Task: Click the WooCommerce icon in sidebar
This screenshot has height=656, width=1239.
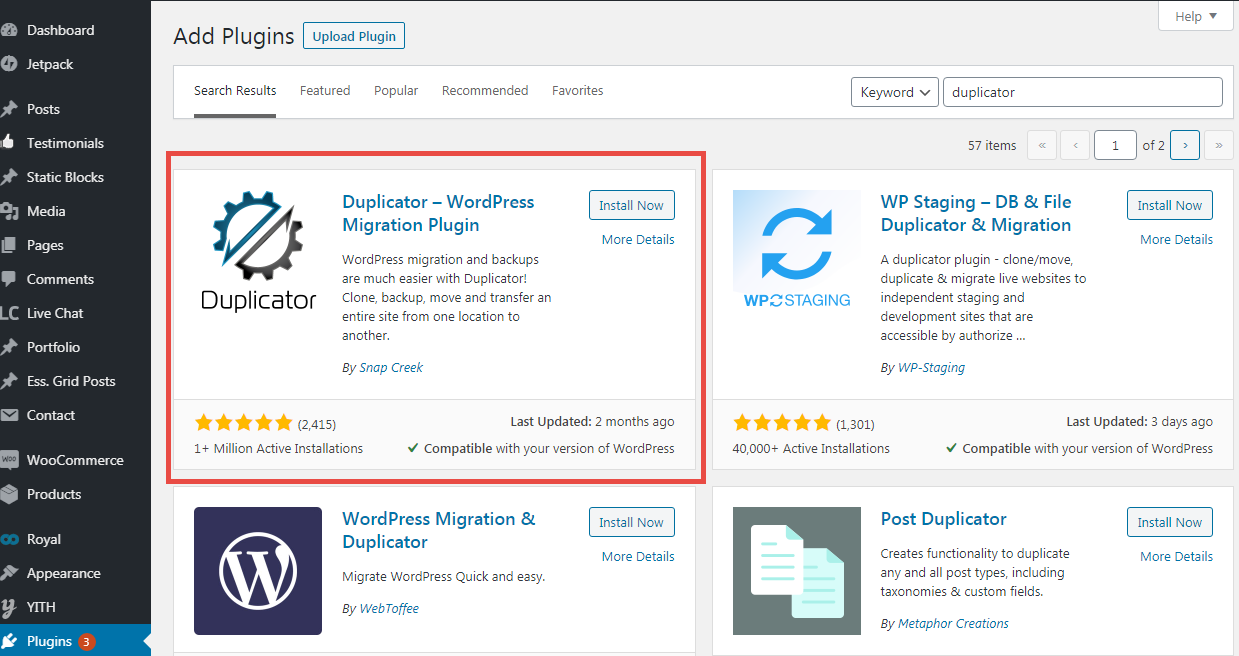Action: coord(8,460)
